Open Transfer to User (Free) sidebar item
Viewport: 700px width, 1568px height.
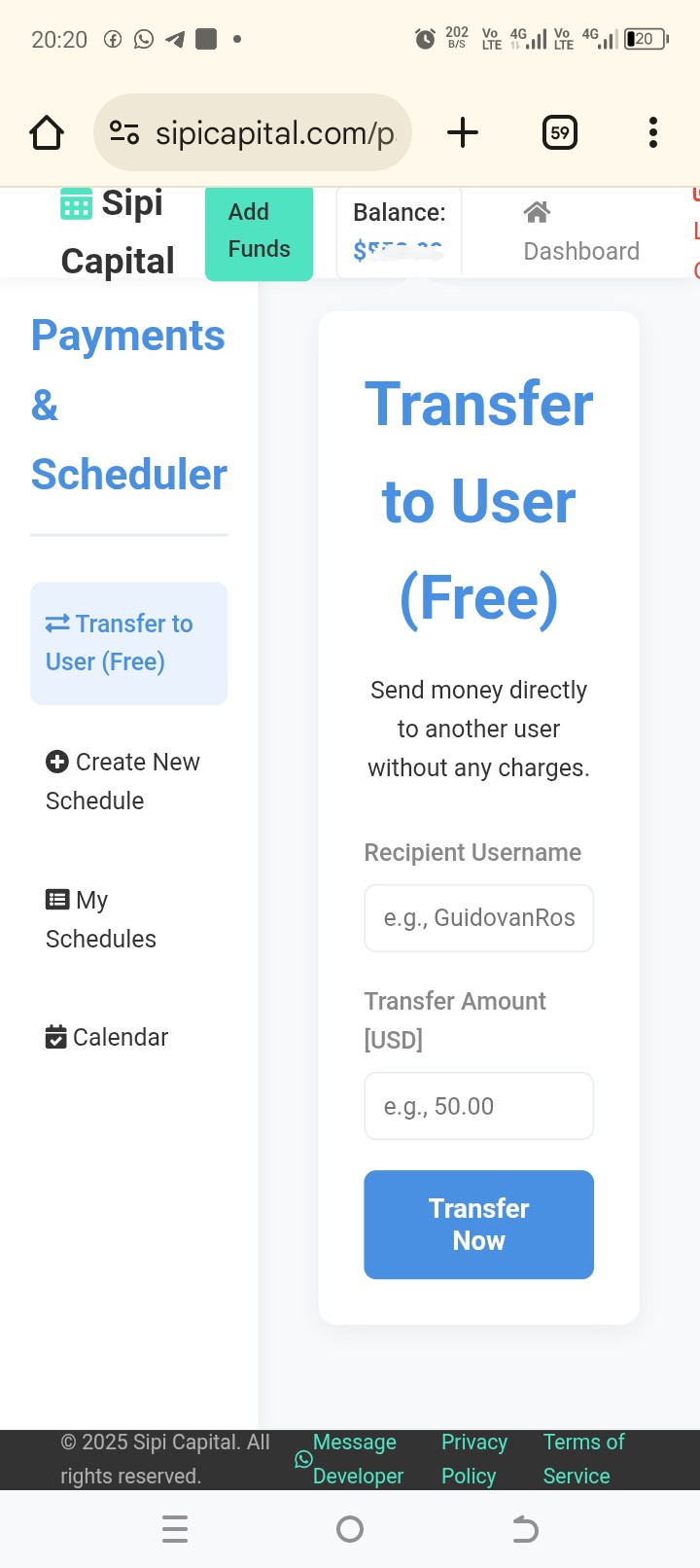click(x=129, y=643)
